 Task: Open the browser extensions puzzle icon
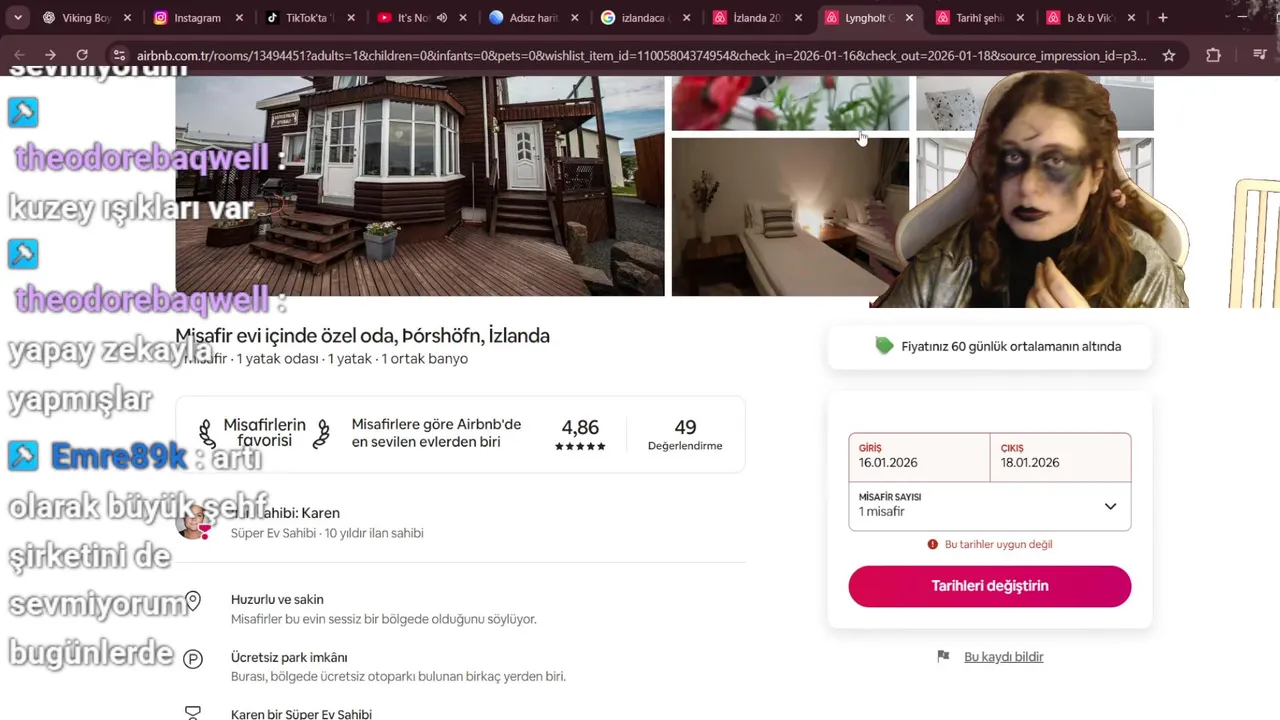point(1213,55)
